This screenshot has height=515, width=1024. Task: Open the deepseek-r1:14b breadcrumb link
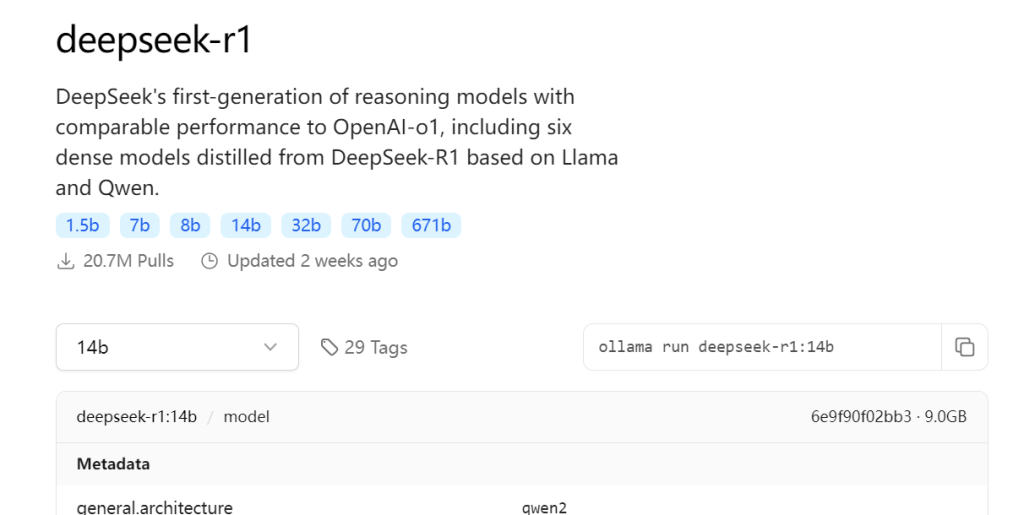tap(136, 416)
